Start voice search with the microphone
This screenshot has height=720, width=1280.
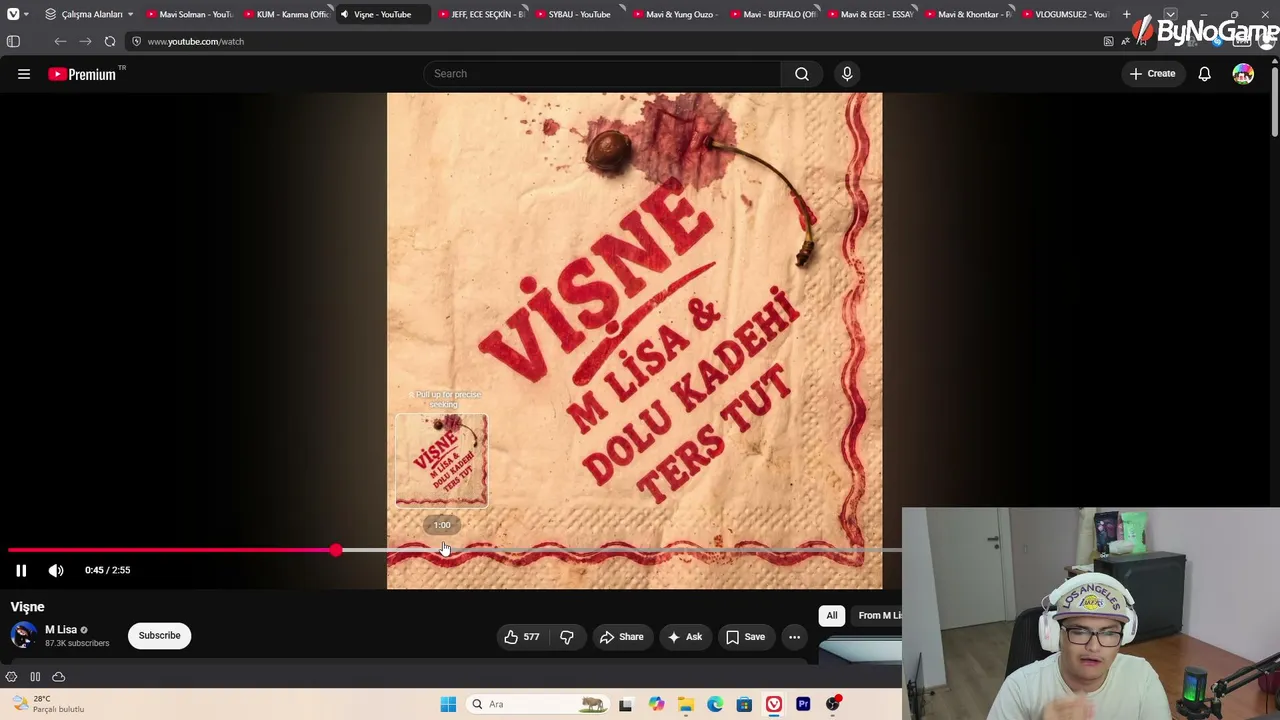click(x=847, y=74)
